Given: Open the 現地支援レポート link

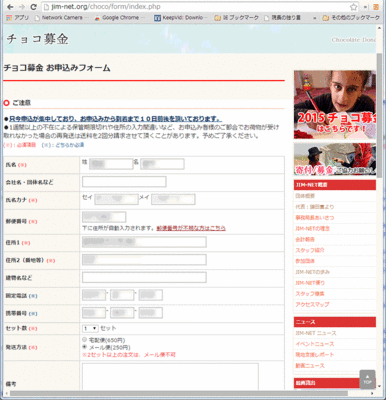Looking at the screenshot, I should [x=315, y=355].
